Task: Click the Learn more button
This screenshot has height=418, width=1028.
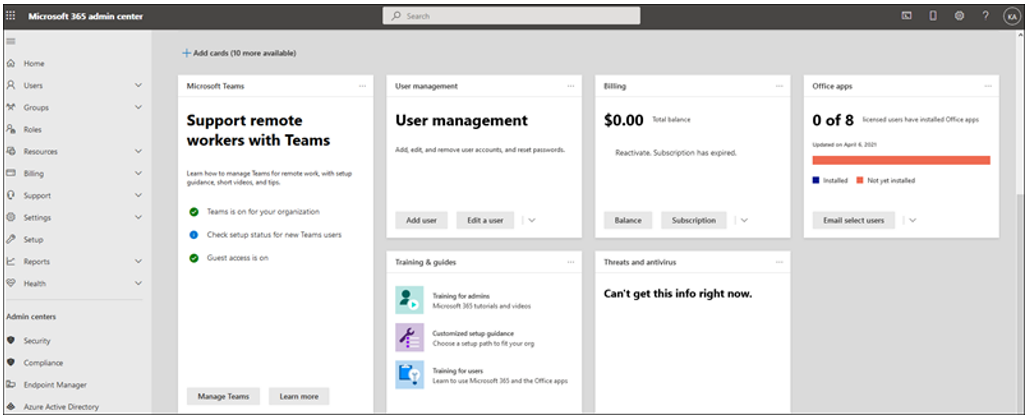Action: [299, 396]
